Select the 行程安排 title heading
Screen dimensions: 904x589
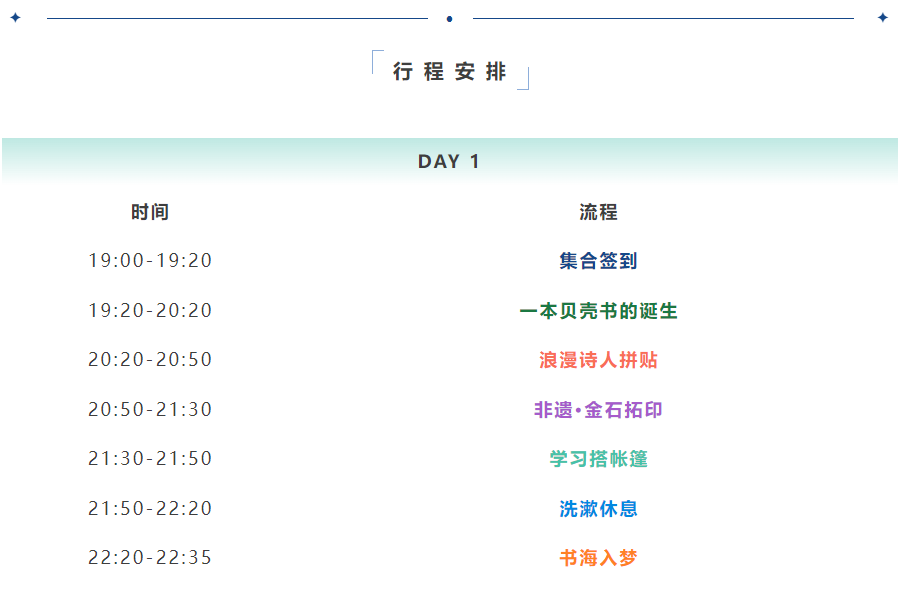tap(450, 72)
